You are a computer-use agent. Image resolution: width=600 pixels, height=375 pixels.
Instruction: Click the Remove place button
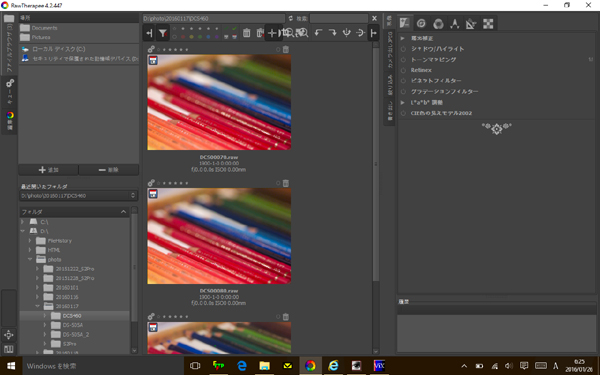pyautogui.click(x=109, y=170)
